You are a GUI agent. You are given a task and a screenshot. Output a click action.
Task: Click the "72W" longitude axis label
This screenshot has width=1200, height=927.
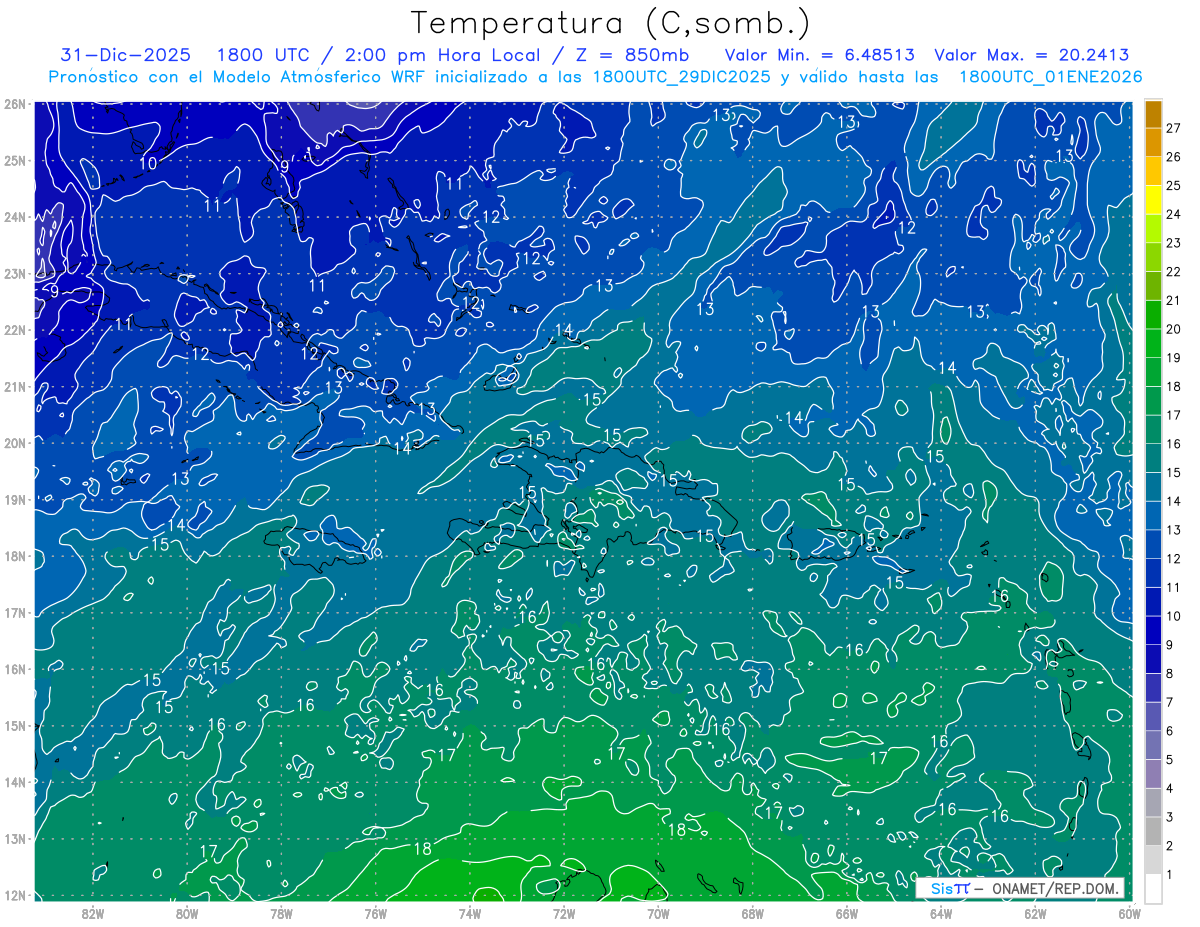click(x=564, y=913)
